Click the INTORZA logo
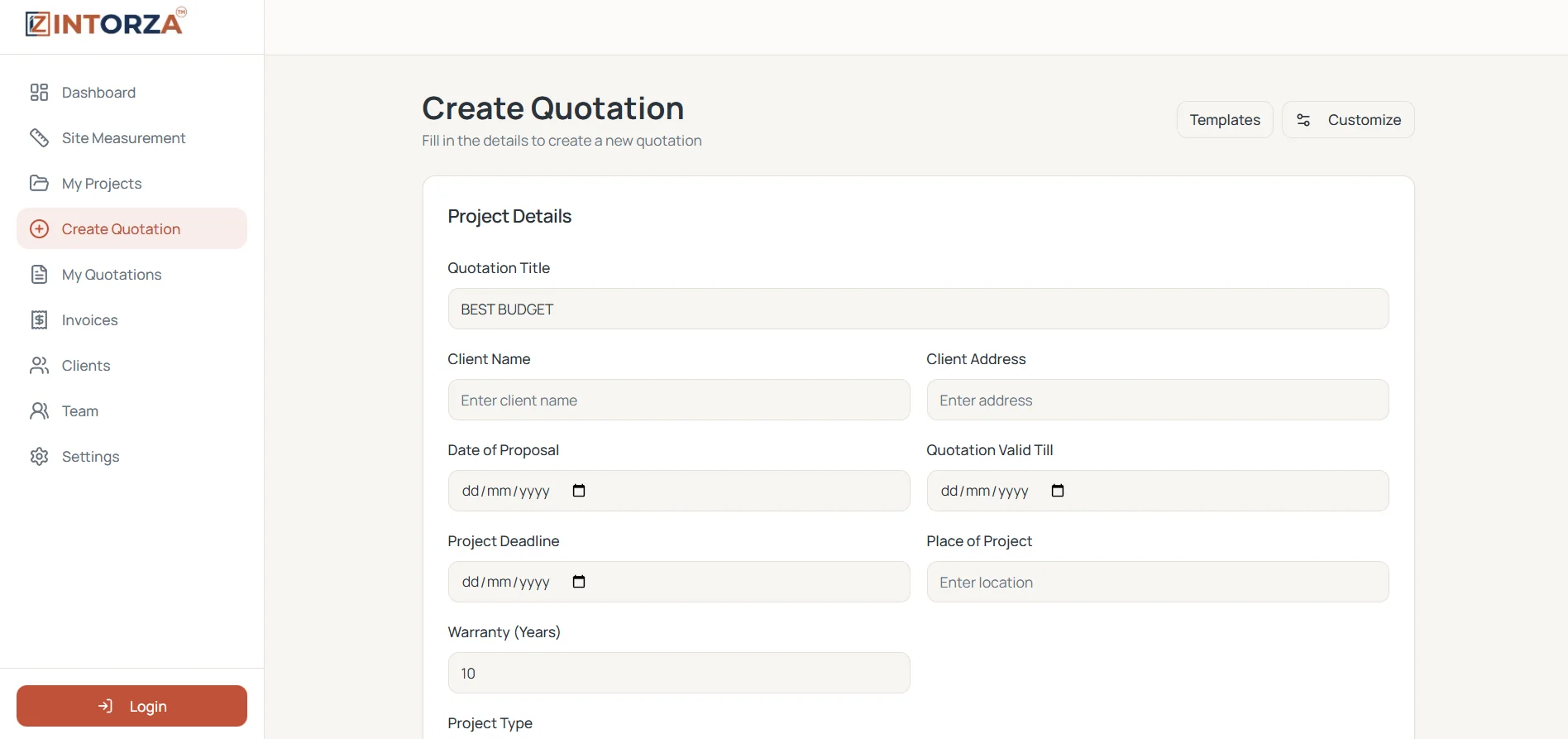Viewport: 1568px width, 739px height. (x=106, y=22)
